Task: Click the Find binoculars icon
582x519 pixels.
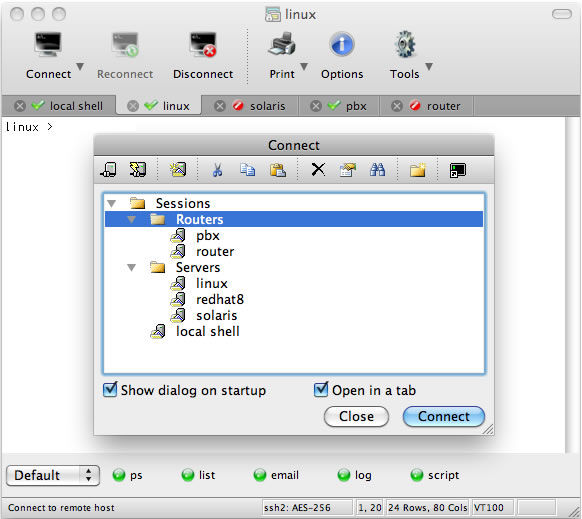Action: tap(377, 170)
